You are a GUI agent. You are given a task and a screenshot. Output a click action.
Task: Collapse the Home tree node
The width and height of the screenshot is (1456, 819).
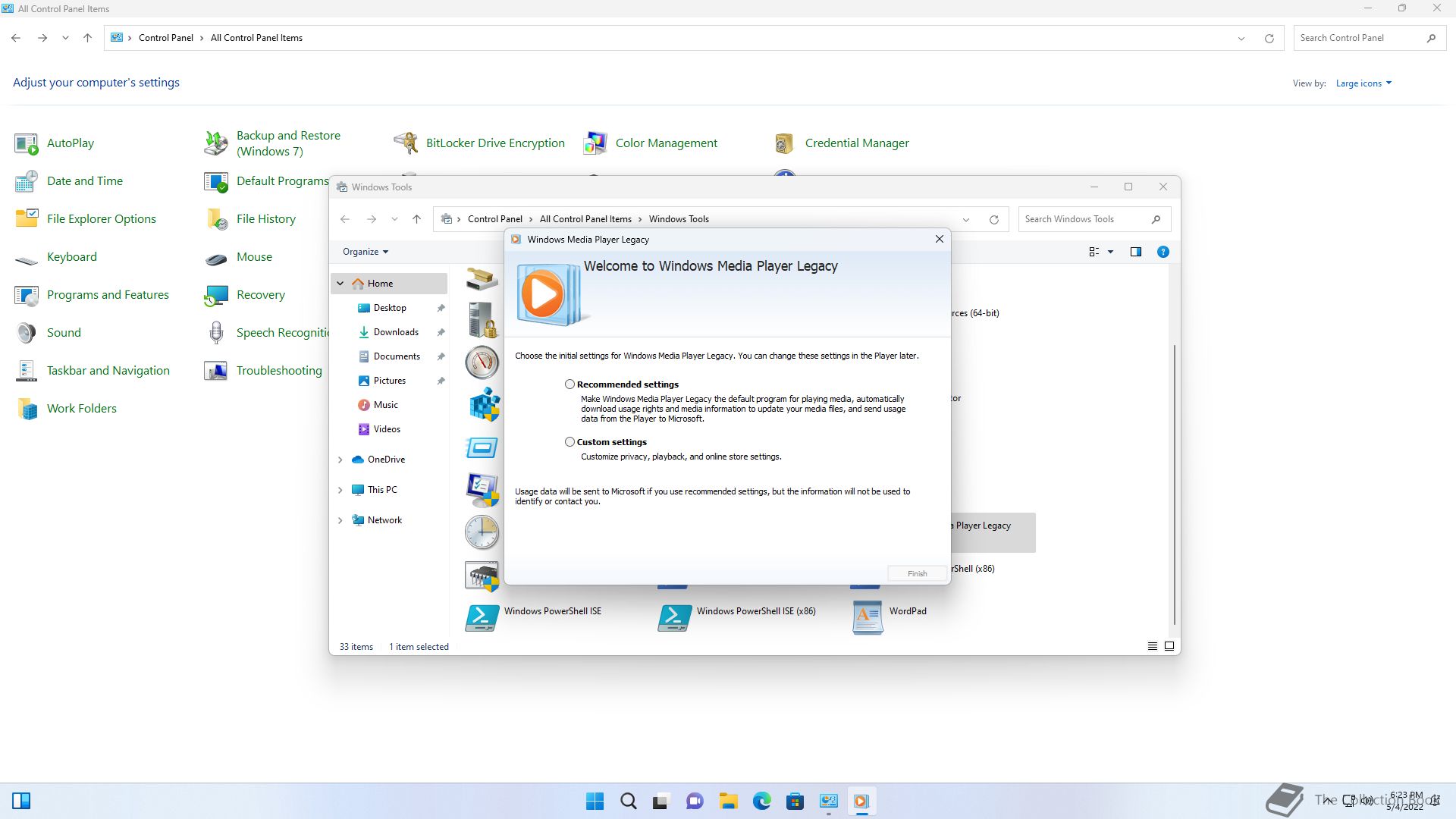(x=340, y=284)
